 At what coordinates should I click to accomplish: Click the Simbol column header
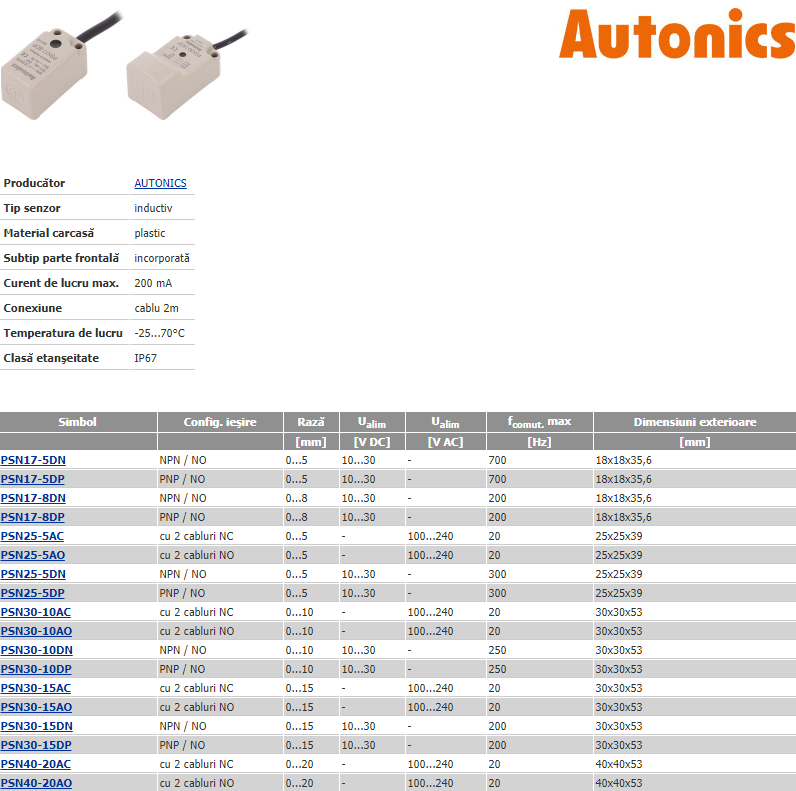(78, 422)
